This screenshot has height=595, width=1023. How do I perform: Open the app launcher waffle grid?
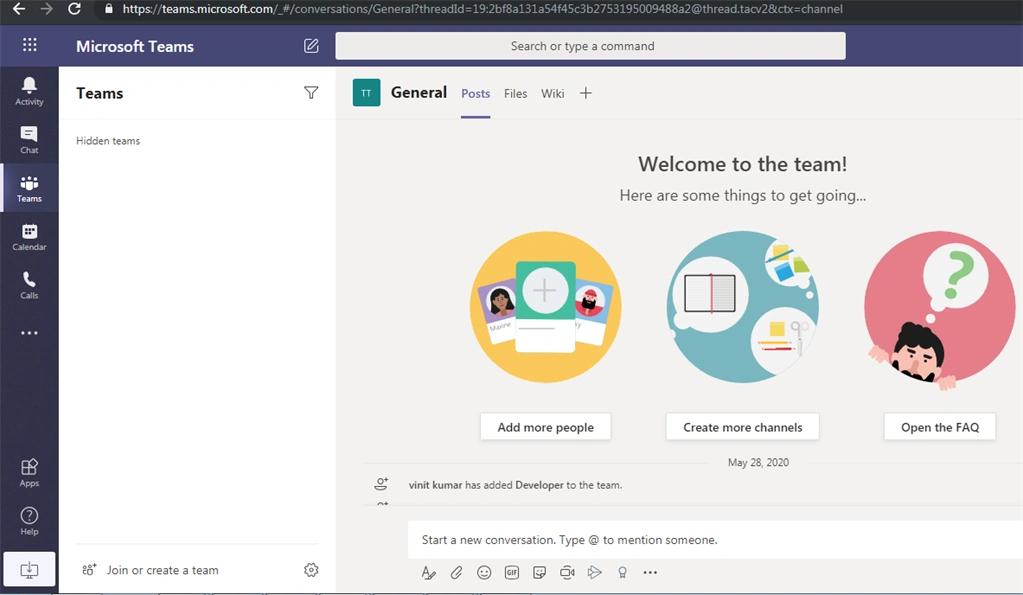[x=29, y=45]
